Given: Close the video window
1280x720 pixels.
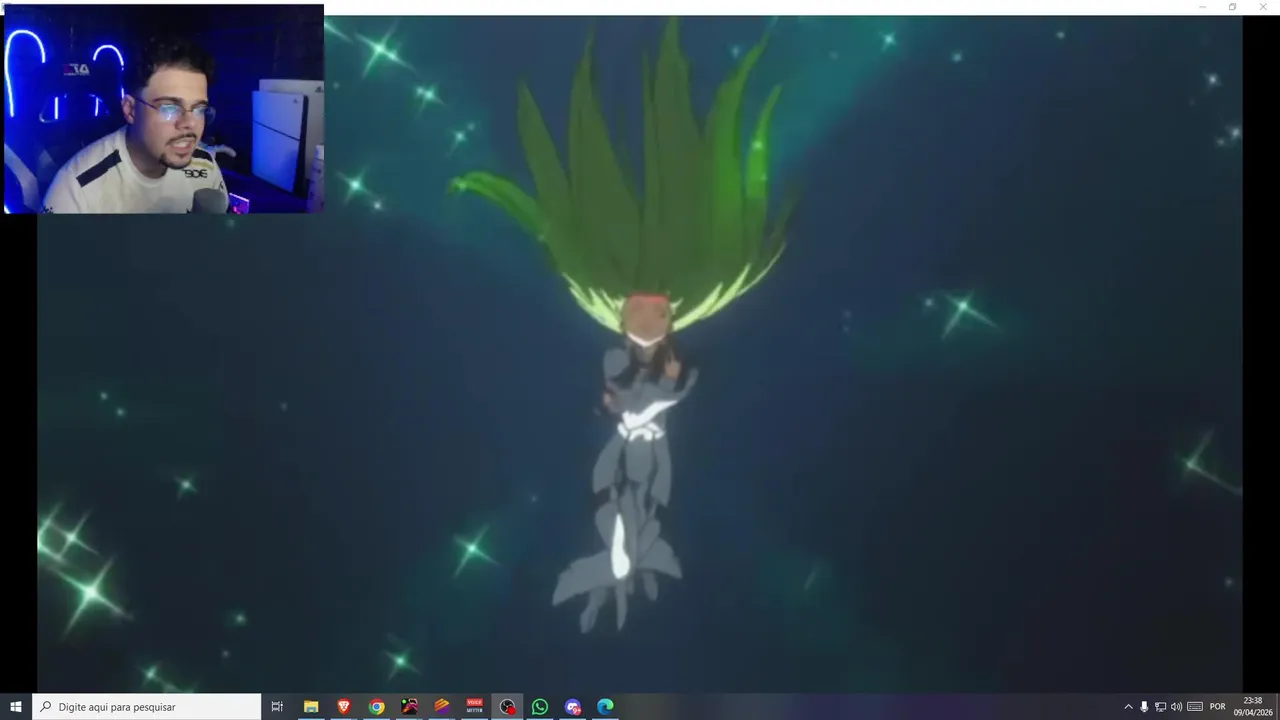Looking at the screenshot, I should click(1262, 7).
